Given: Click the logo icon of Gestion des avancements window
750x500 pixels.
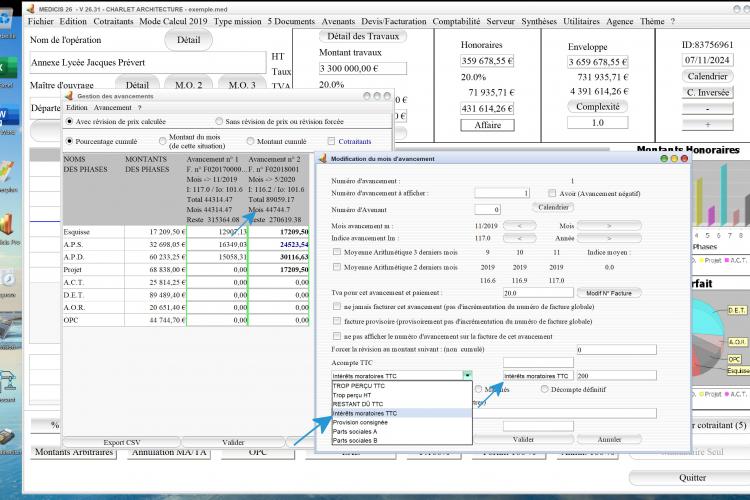Looking at the screenshot, I should click(69, 96).
